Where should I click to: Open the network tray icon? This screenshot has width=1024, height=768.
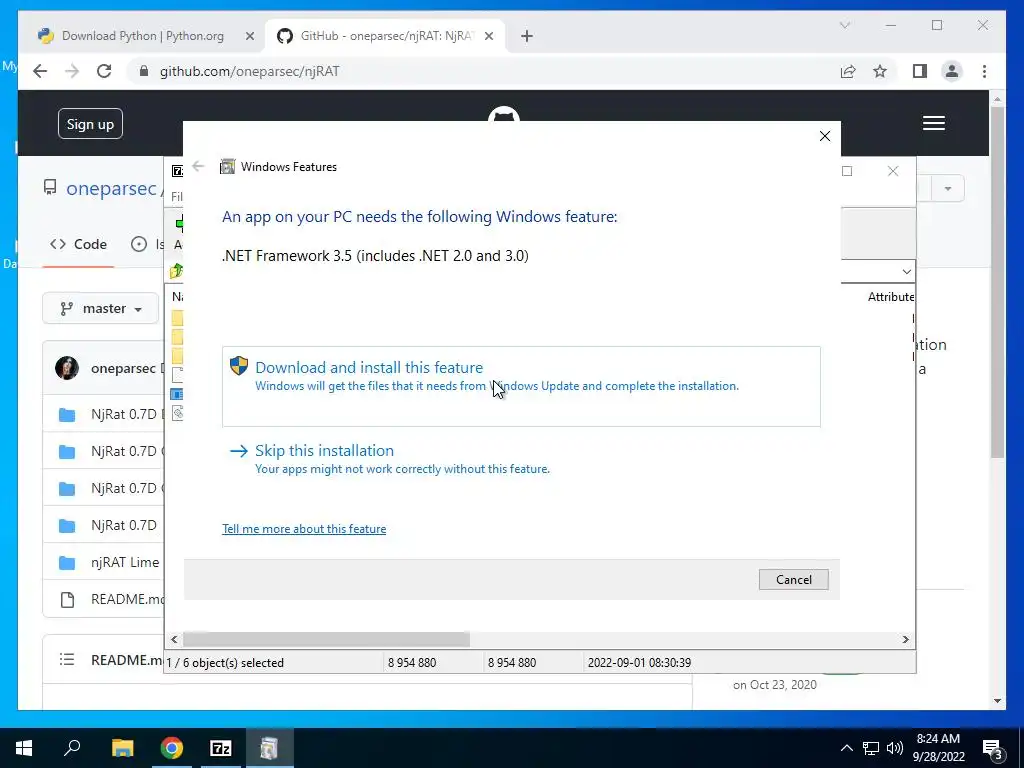coord(871,748)
